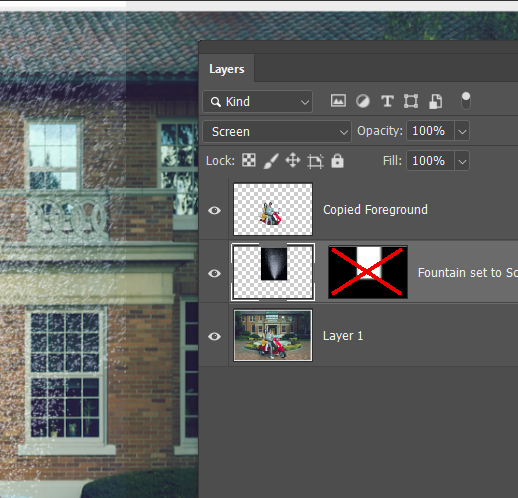
Task: Open the Screen blend mode dropdown
Action: (x=277, y=132)
